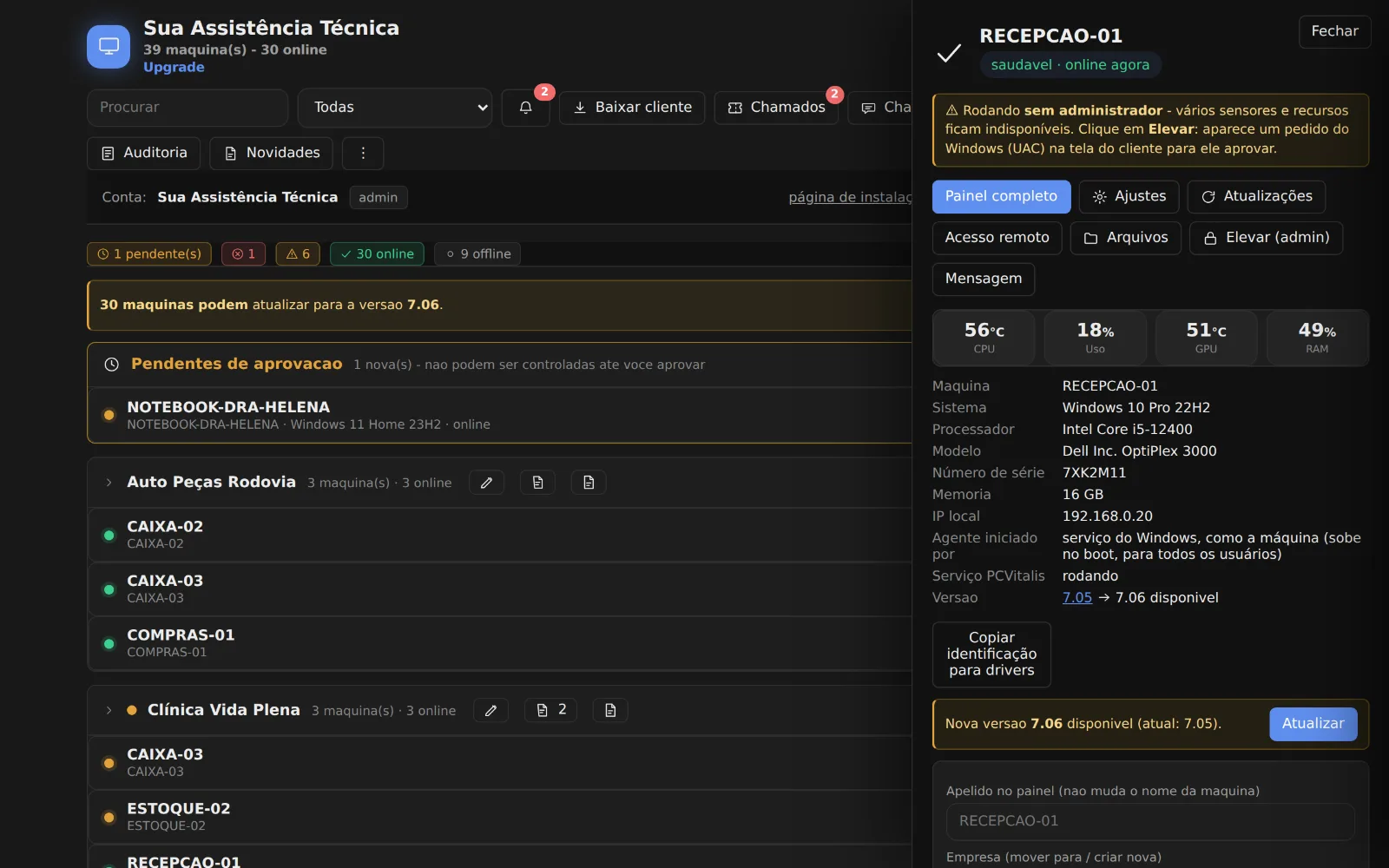The image size is (1389, 868).
Task: Open first document icon beside Auto Peças Rodovia
Action: (x=537, y=483)
